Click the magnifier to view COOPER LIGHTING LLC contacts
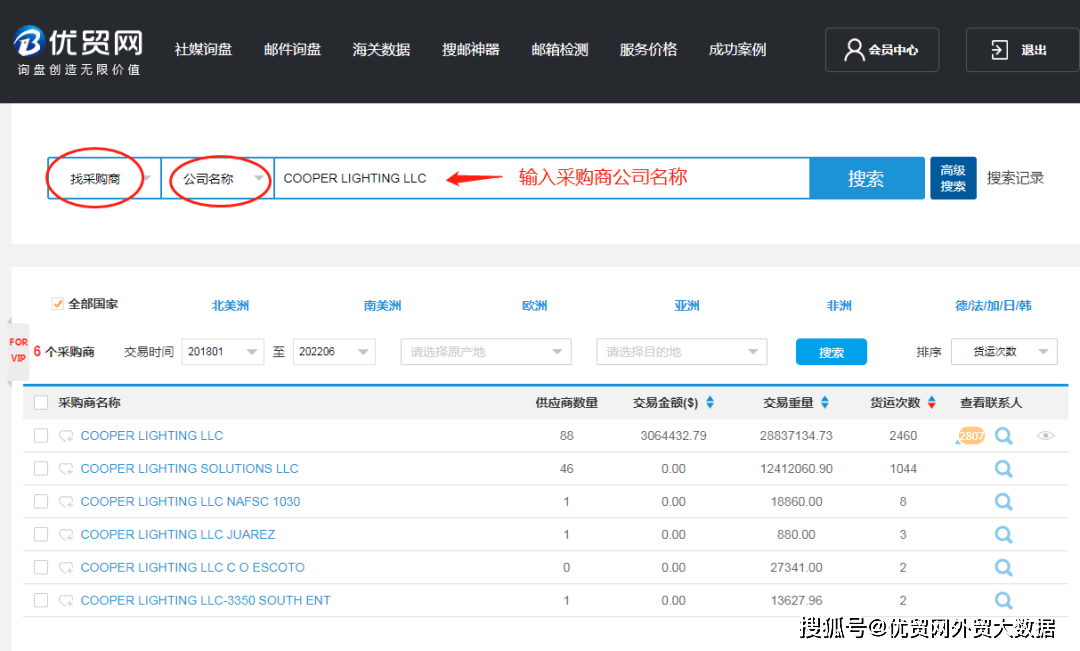The width and height of the screenshot is (1080, 651). tap(1003, 435)
